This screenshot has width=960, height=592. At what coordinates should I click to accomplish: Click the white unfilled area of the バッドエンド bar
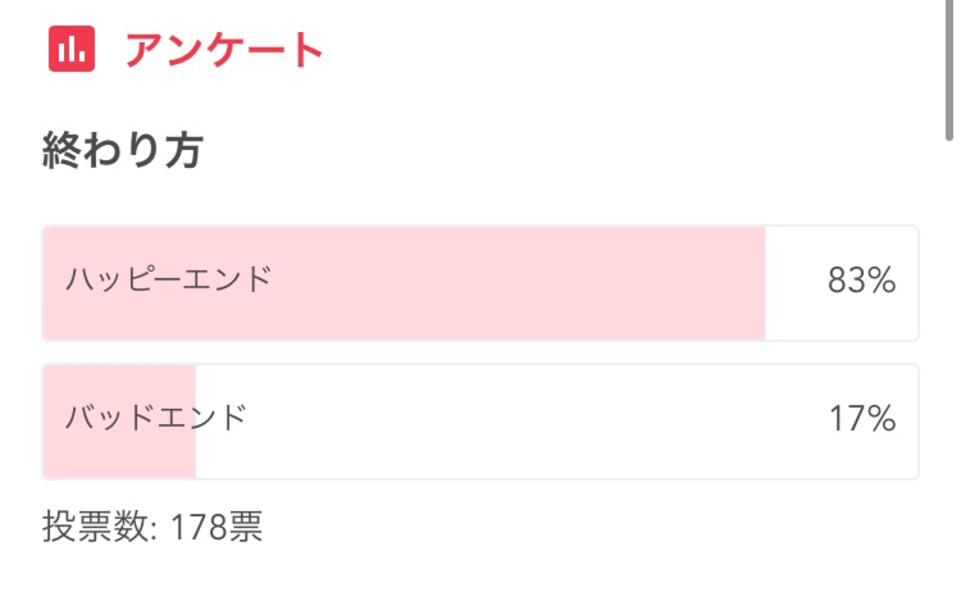[557, 421]
